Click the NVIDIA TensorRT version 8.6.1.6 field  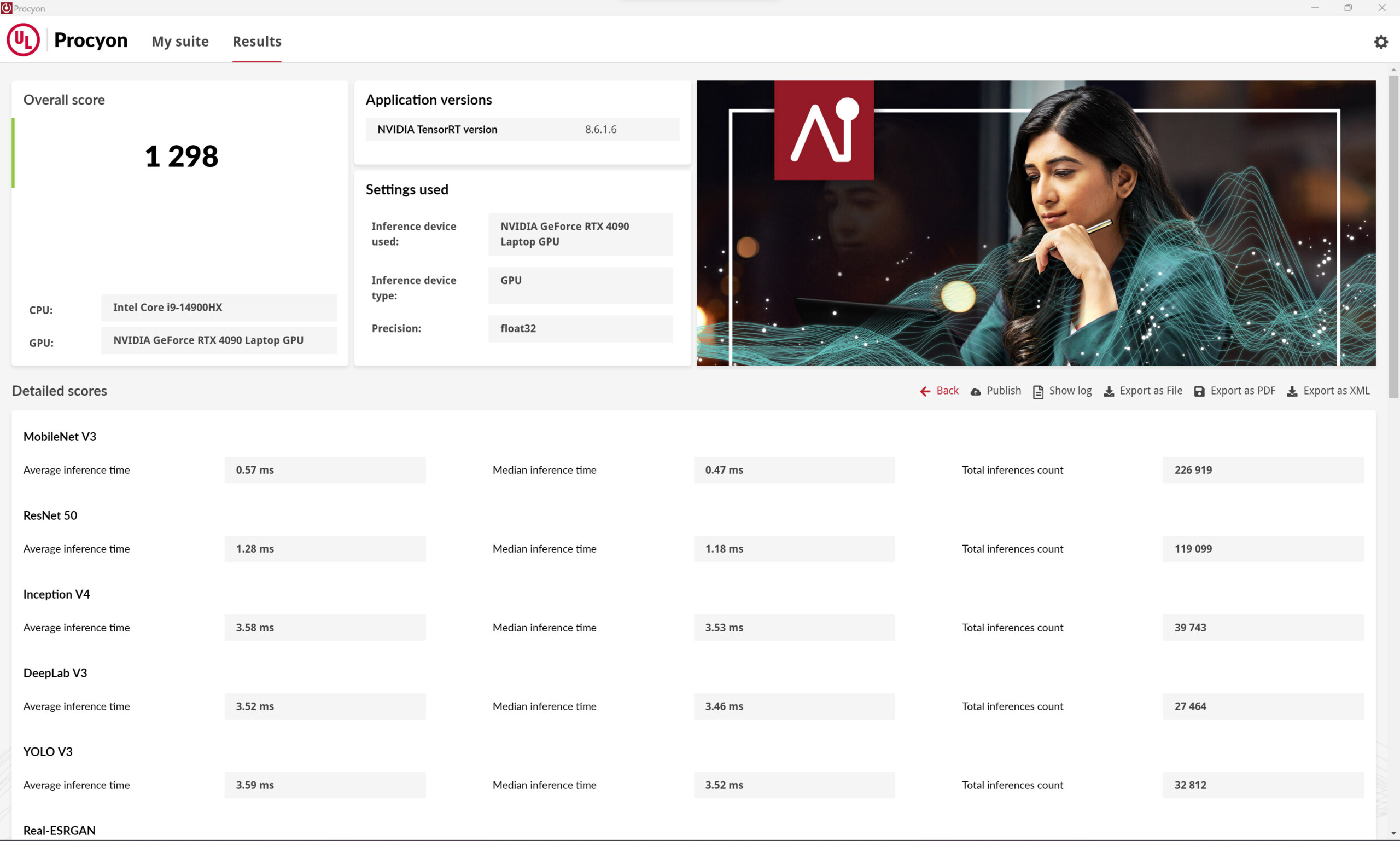(600, 129)
